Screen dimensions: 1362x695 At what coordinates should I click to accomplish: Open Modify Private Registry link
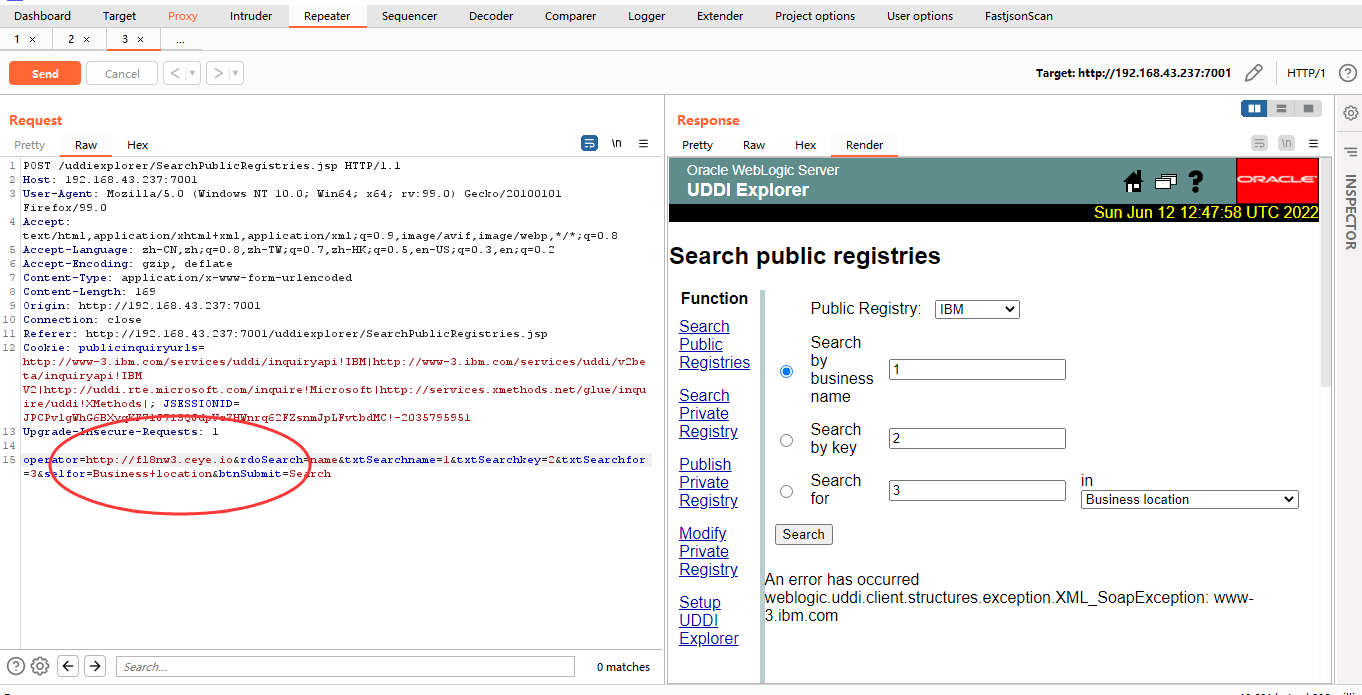point(708,551)
